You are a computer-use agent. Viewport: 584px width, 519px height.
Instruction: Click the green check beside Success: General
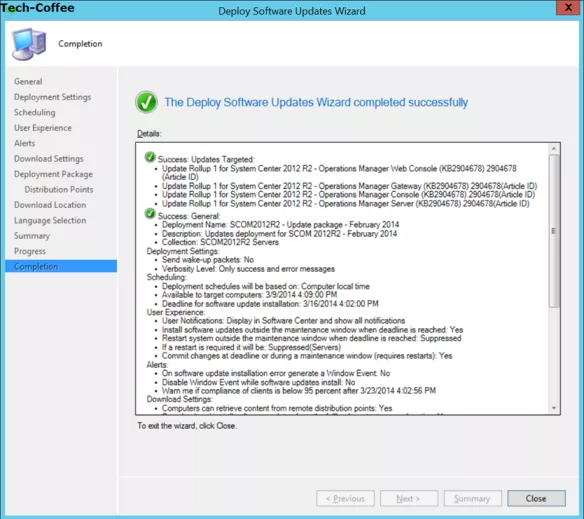[x=150, y=214]
